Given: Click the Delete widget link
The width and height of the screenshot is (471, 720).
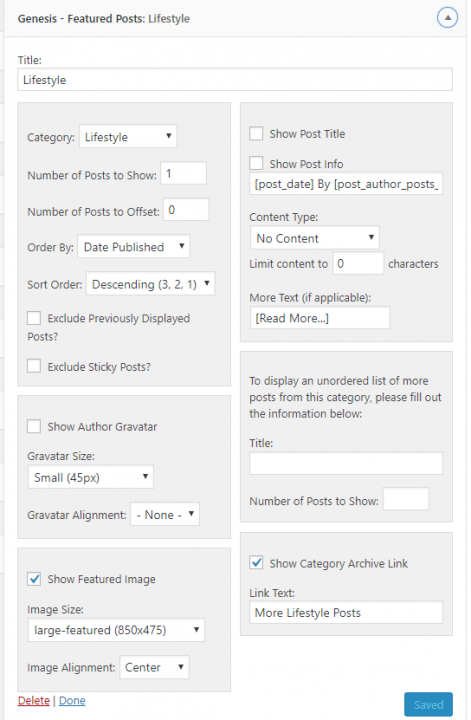Looking at the screenshot, I should (x=34, y=701).
